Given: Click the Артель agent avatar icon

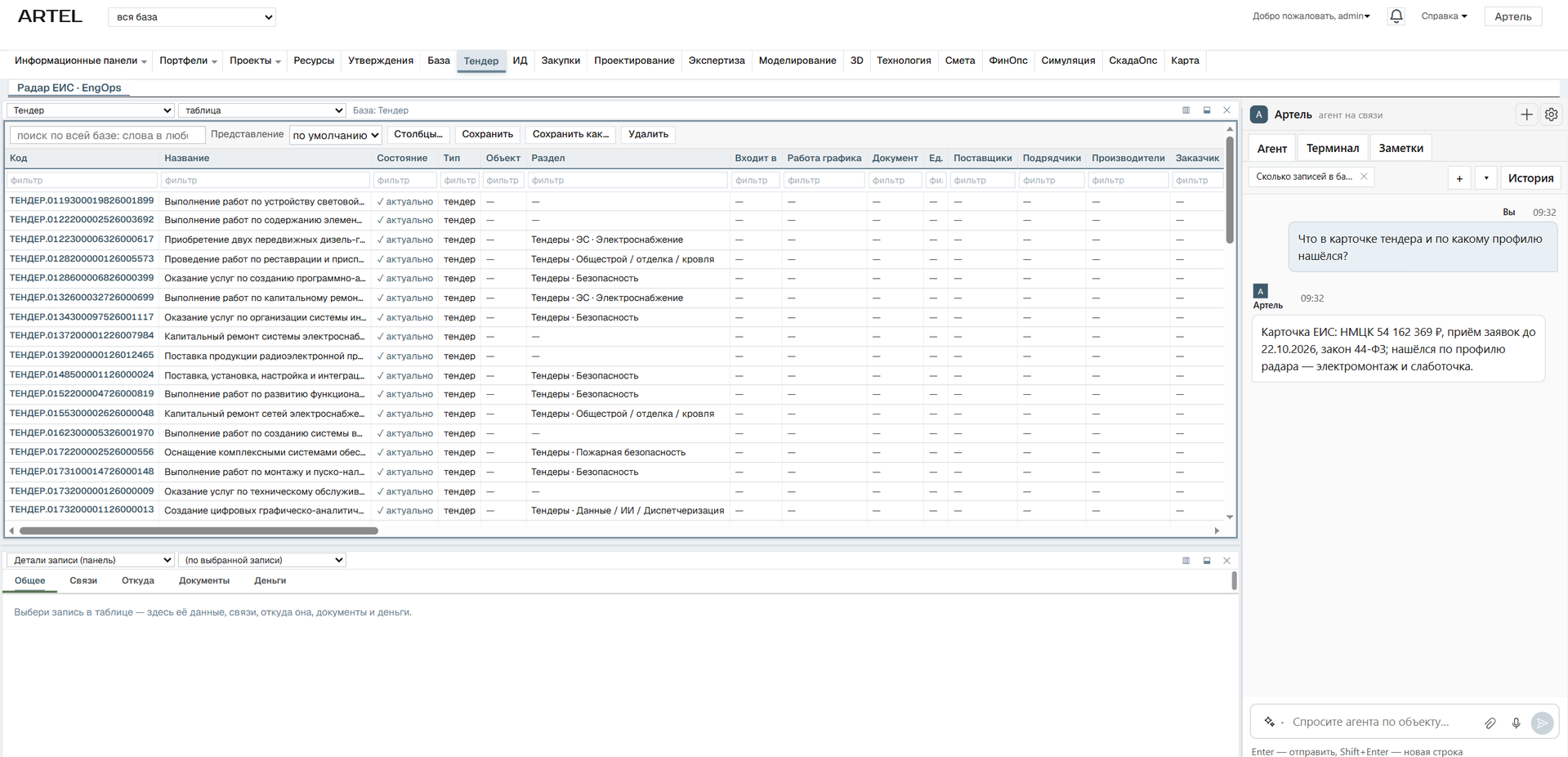Looking at the screenshot, I should [x=1259, y=115].
